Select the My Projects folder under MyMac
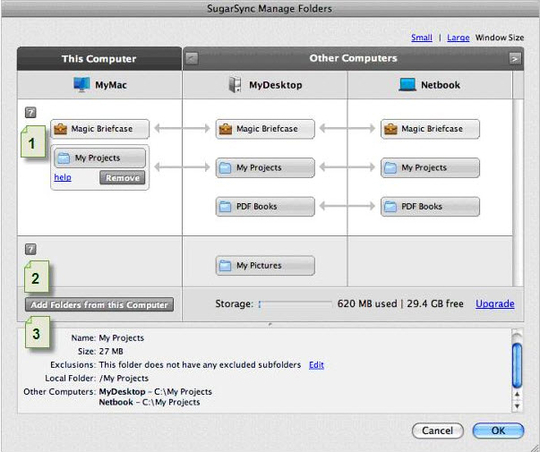Viewport: 540px width, 452px height. (100, 158)
